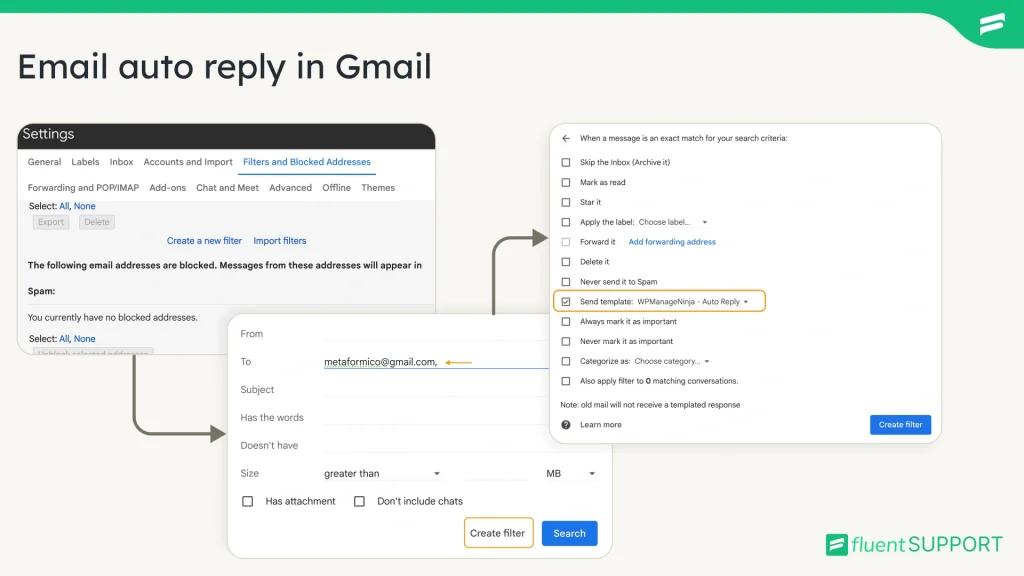Click blue Create filter button
This screenshot has height=576, width=1024.
(x=900, y=424)
